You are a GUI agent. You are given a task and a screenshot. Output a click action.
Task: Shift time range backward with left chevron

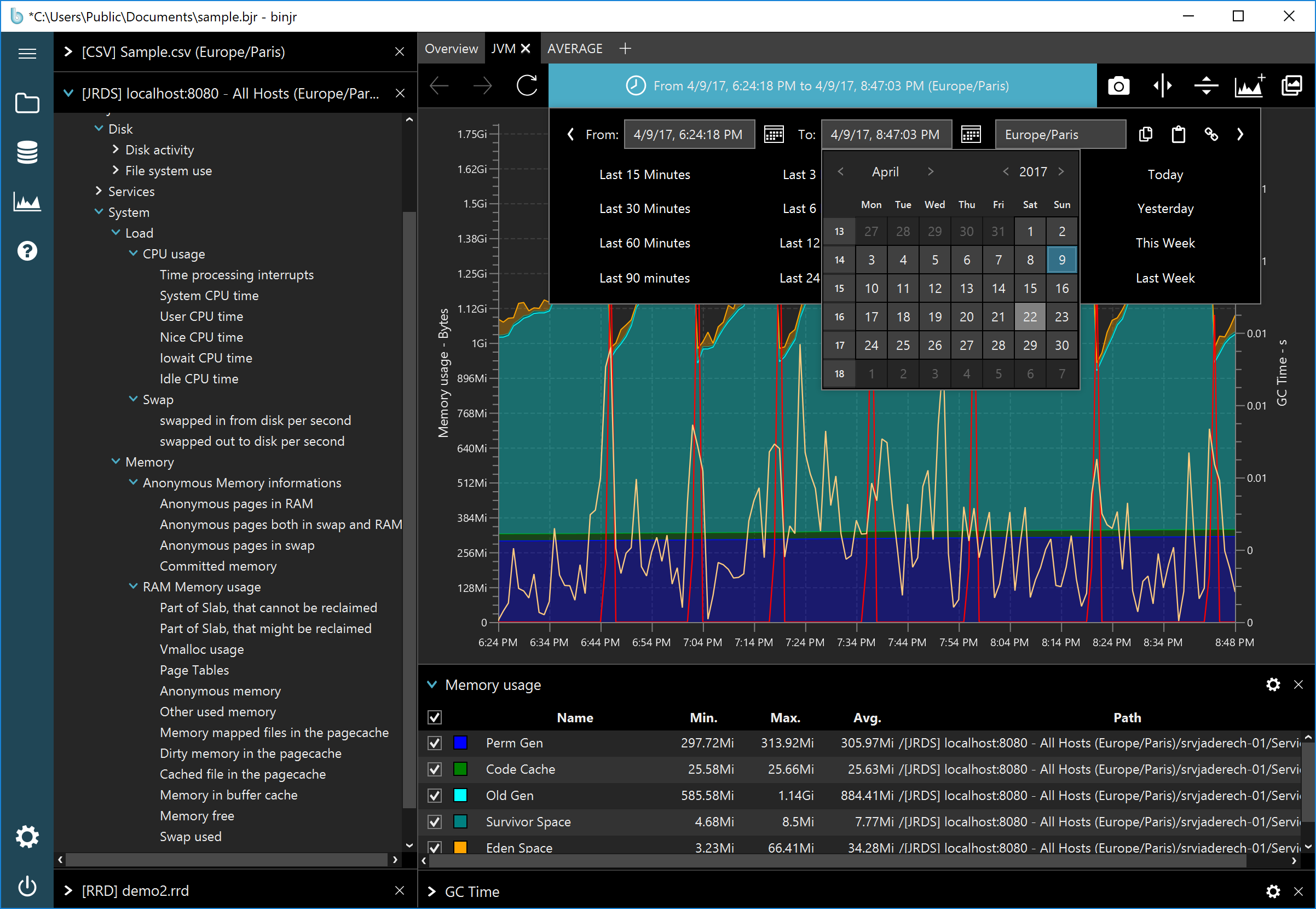[x=570, y=134]
